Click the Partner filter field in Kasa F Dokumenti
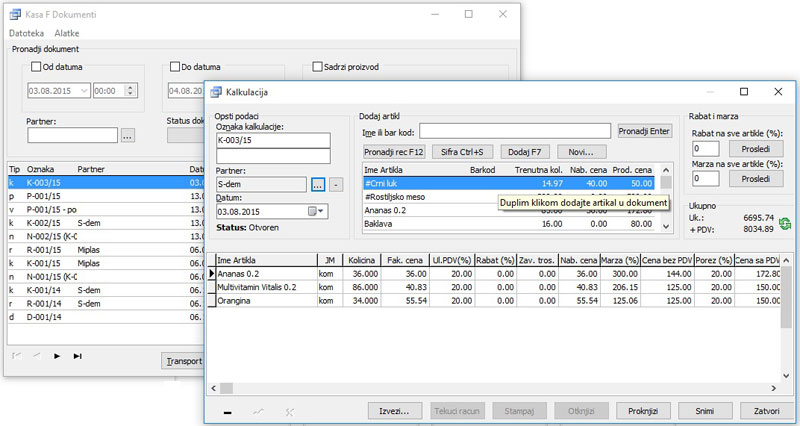This screenshot has width=800, height=426. (72, 135)
